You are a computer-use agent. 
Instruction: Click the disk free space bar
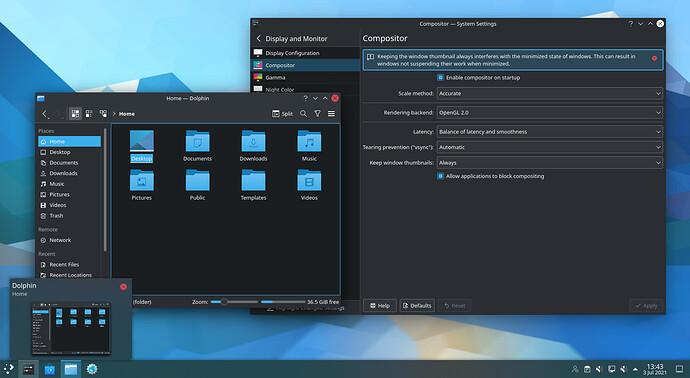click(283, 302)
